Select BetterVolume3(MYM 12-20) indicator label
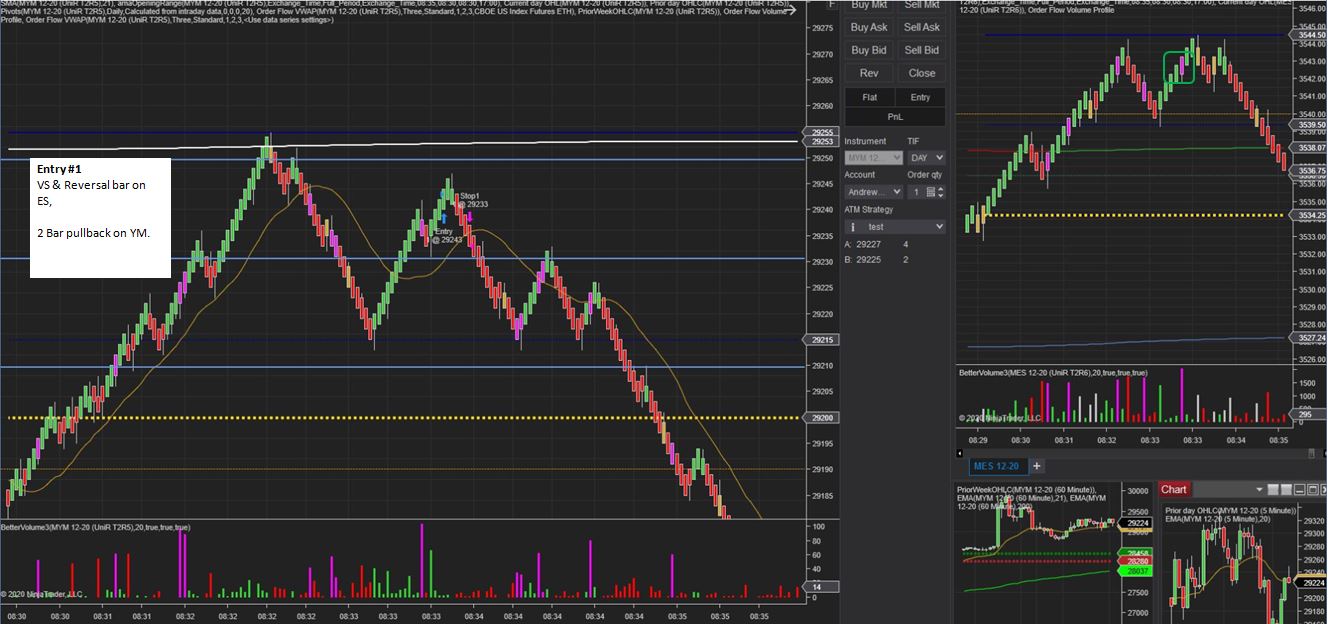Image resolution: width=1330 pixels, height=624 pixels. 96,526
